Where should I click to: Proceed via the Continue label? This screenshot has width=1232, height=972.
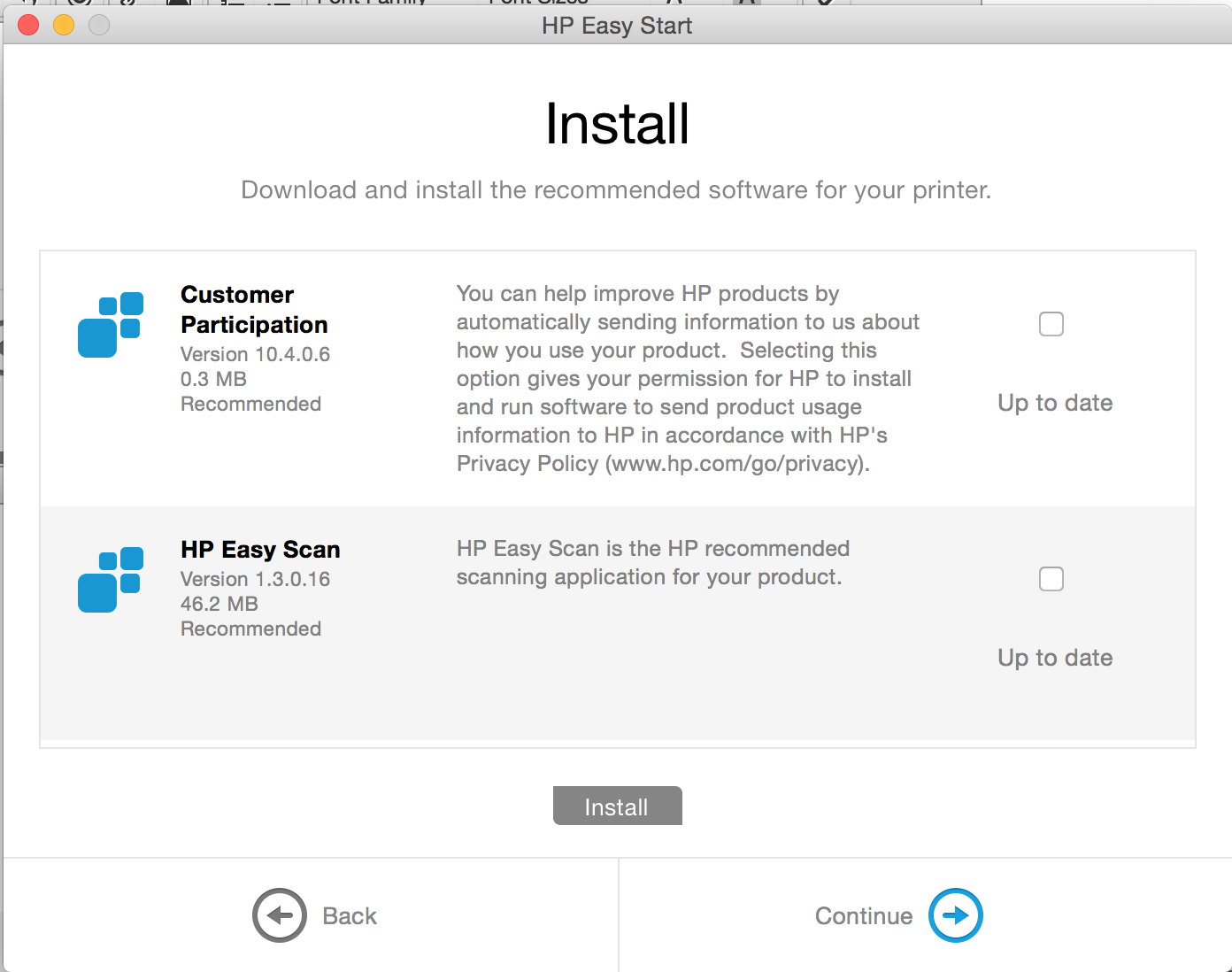click(x=864, y=915)
